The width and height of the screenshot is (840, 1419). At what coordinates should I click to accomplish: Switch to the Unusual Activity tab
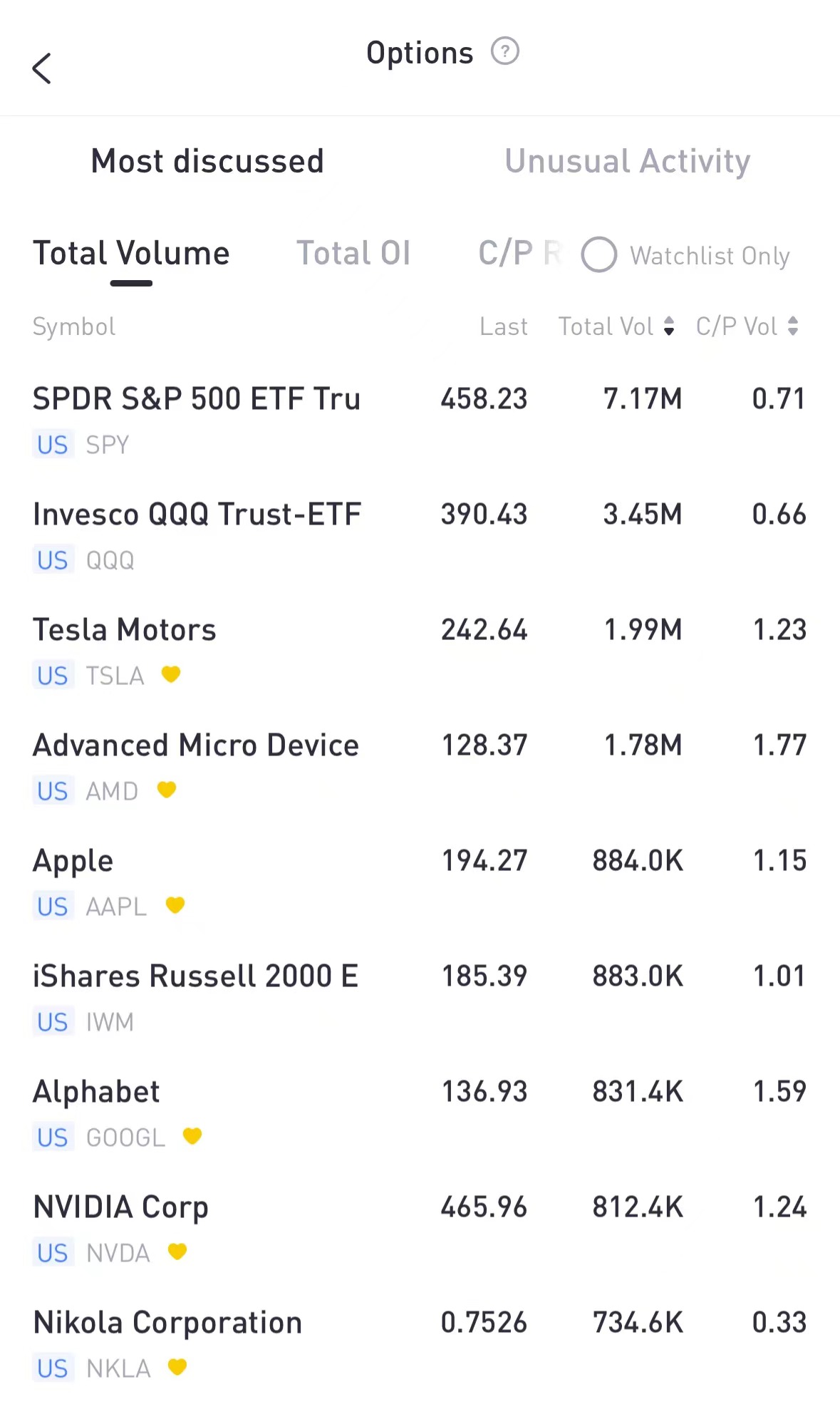click(x=627, y=161)
